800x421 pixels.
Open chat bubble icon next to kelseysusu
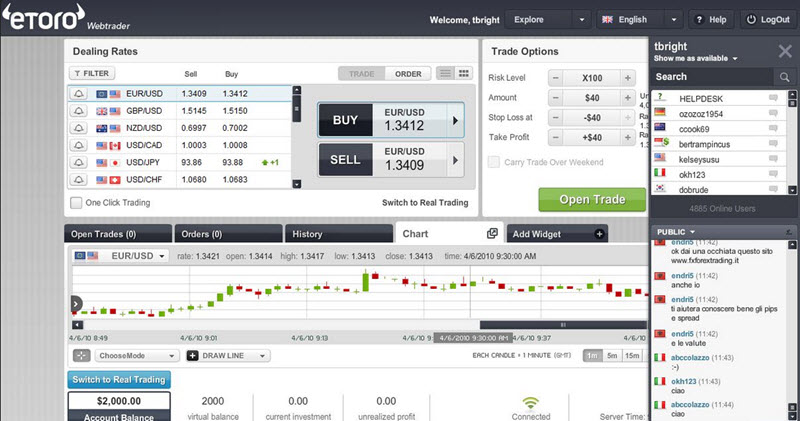pos(773,159)
